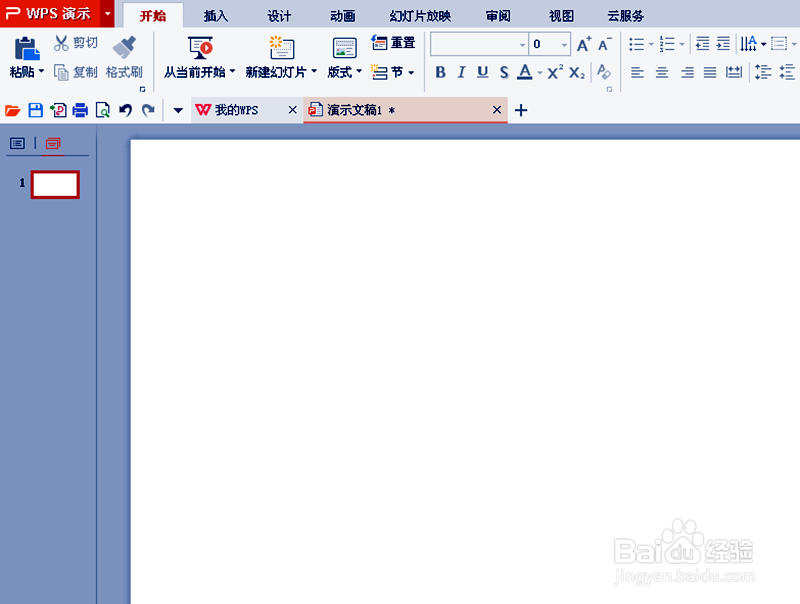Viewport: 800px width, 604px height.
Task: Apply bulleted list icon
Action: tap(636, 44)
